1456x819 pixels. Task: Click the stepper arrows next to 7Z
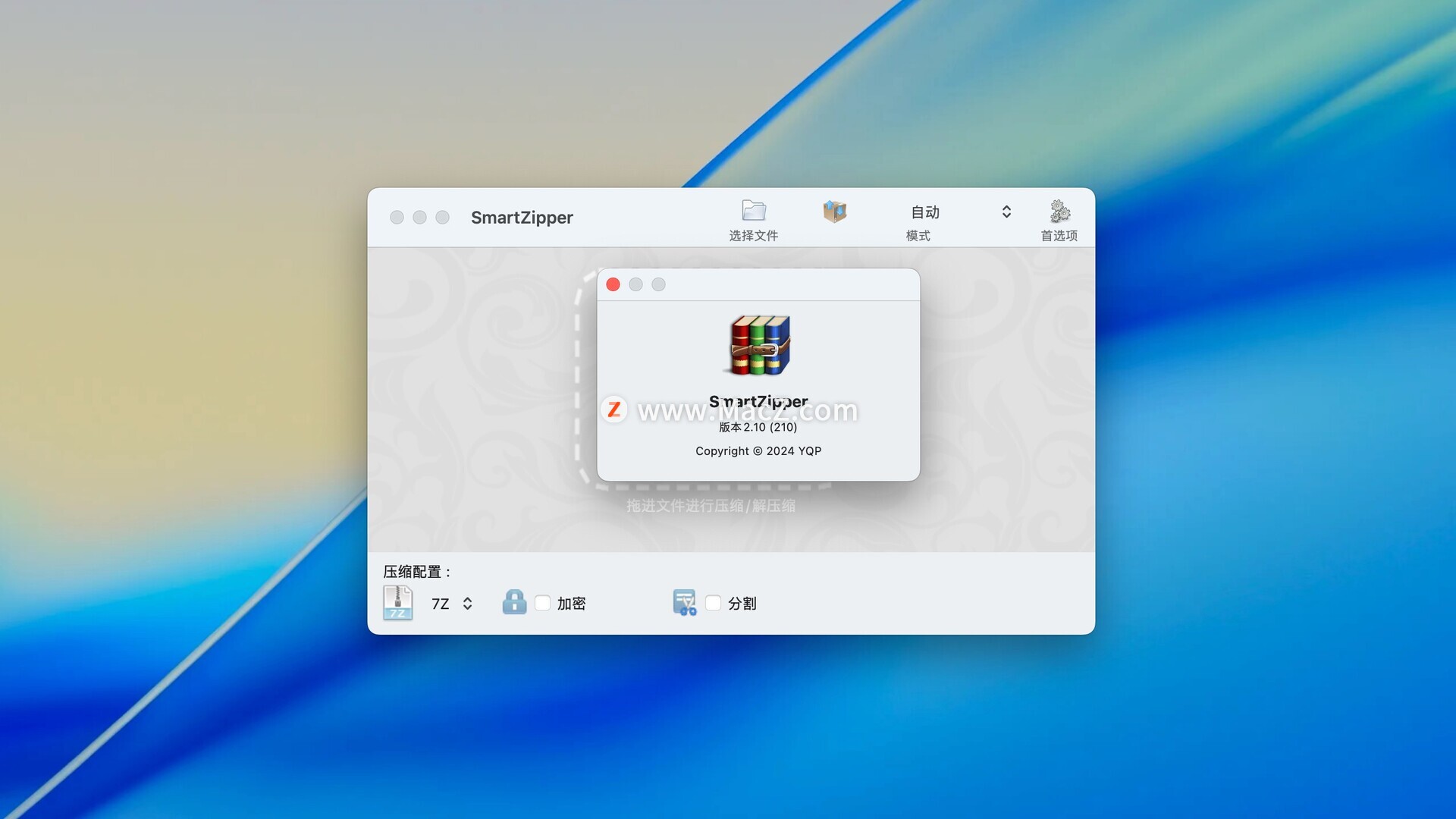click(468, 604)
